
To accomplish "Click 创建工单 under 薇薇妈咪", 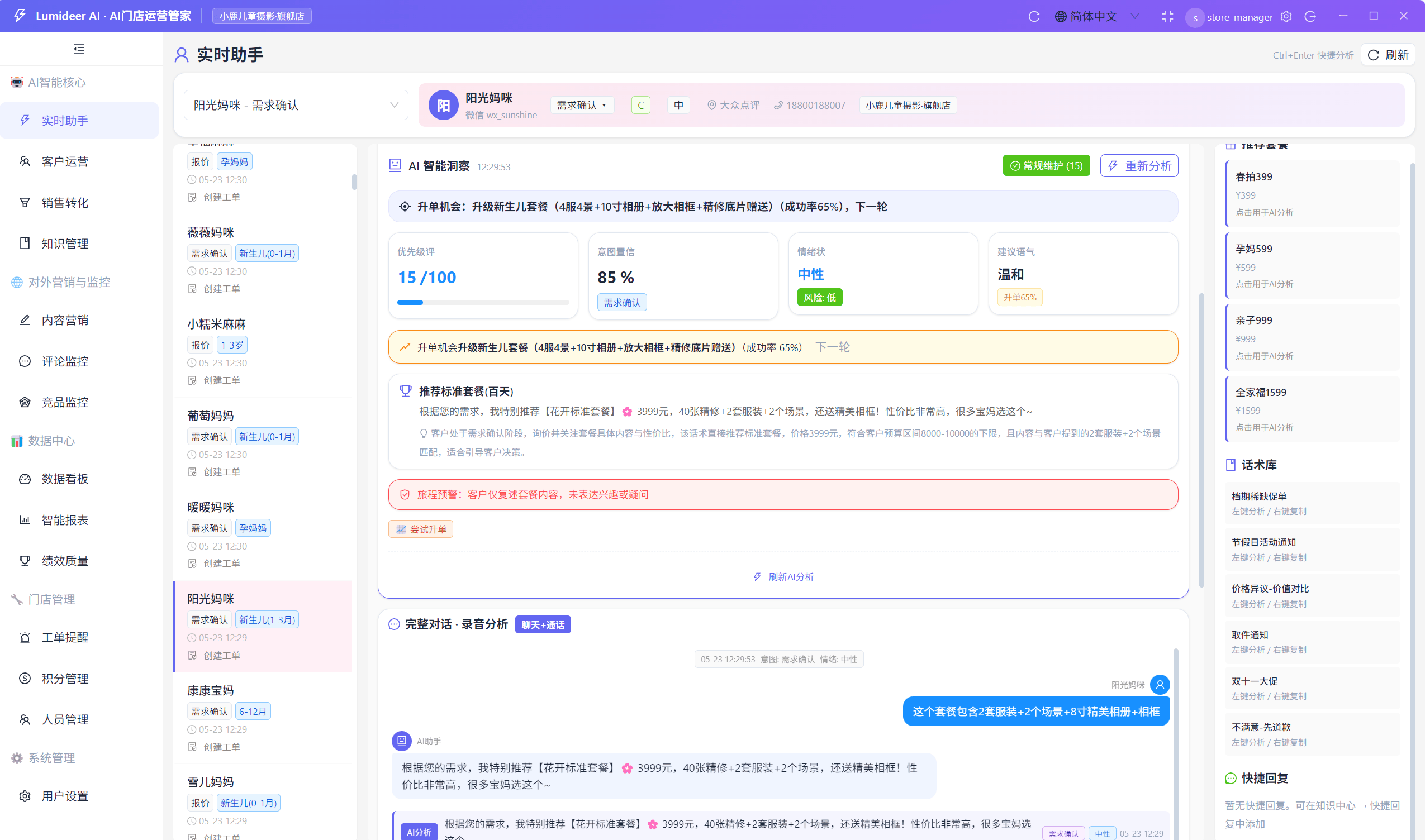I will tap(215, 289).
